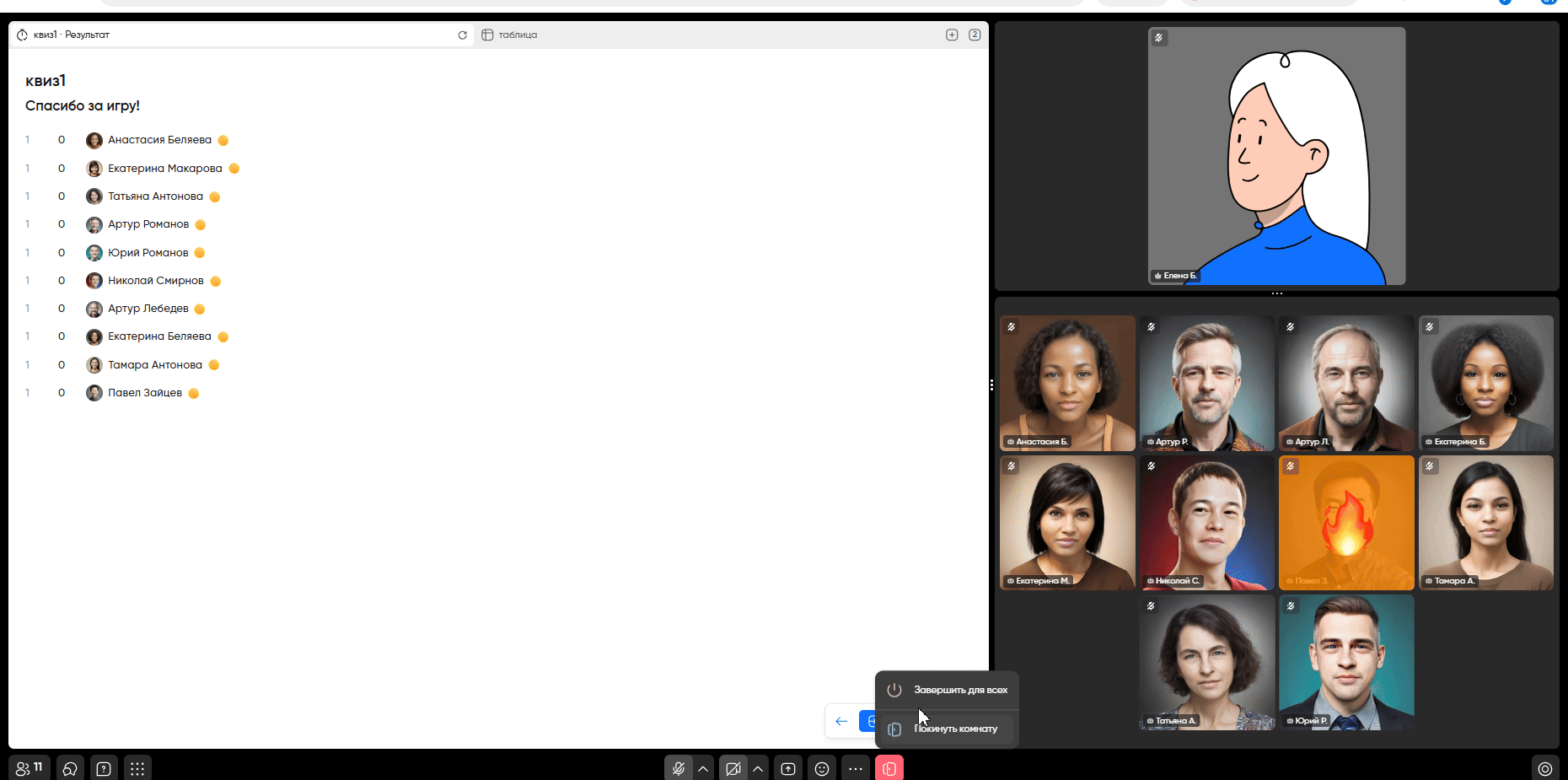This screenshot has width=1568, height=780.
Task: Select Елена Б. presenter video tile
Action: pyautogui.click(x=1276, y=156)
